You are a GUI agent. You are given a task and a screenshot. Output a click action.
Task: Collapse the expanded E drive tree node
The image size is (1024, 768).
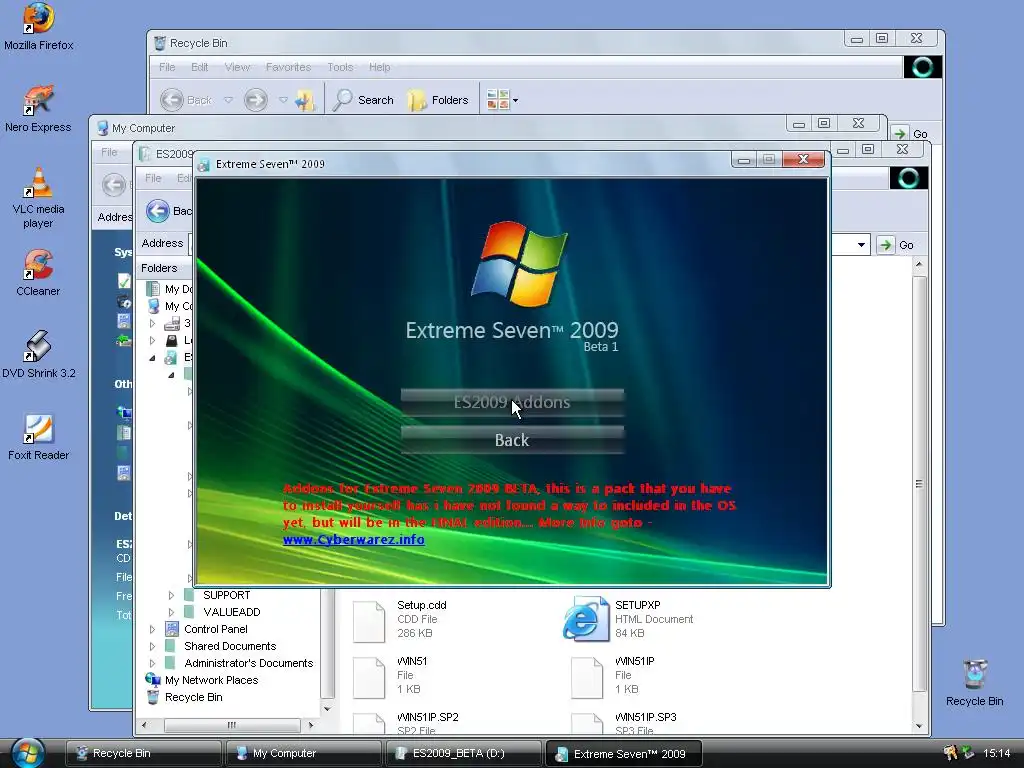coord(152,357)
